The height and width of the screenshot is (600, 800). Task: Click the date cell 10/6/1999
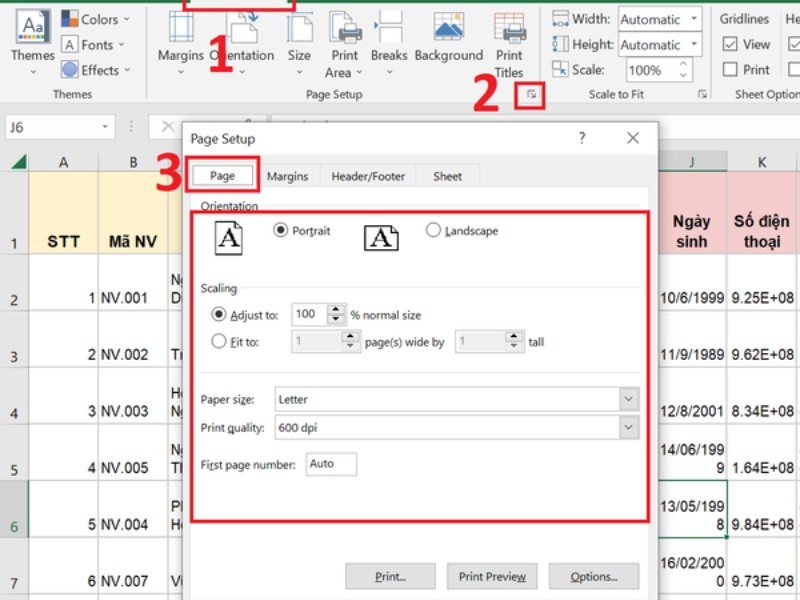(x=692, y=283)
